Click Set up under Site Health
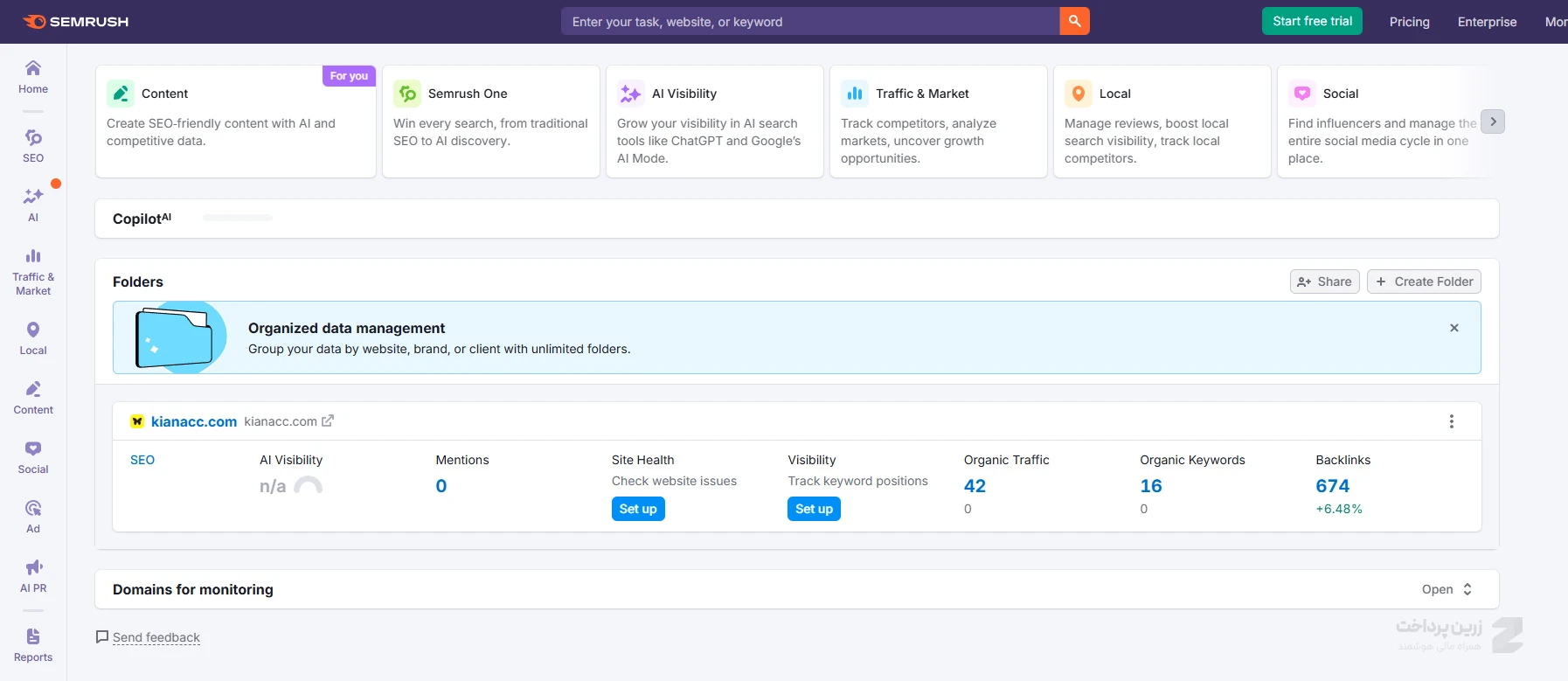 click(638, 509)
